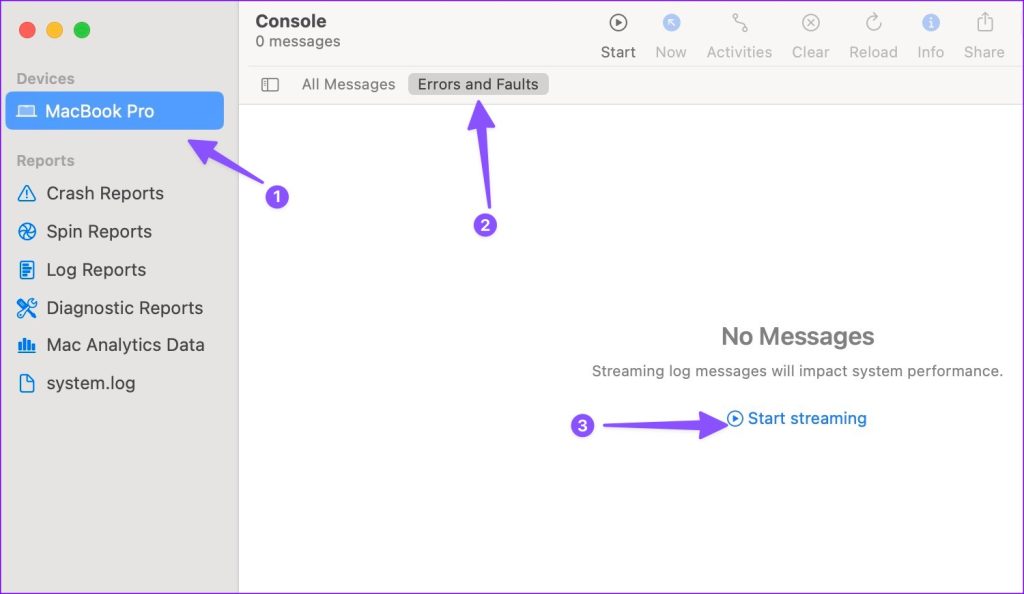Click the Start streaming toolbar icon
Viewport: 1024px width, 594px height.
click(618, 23)
